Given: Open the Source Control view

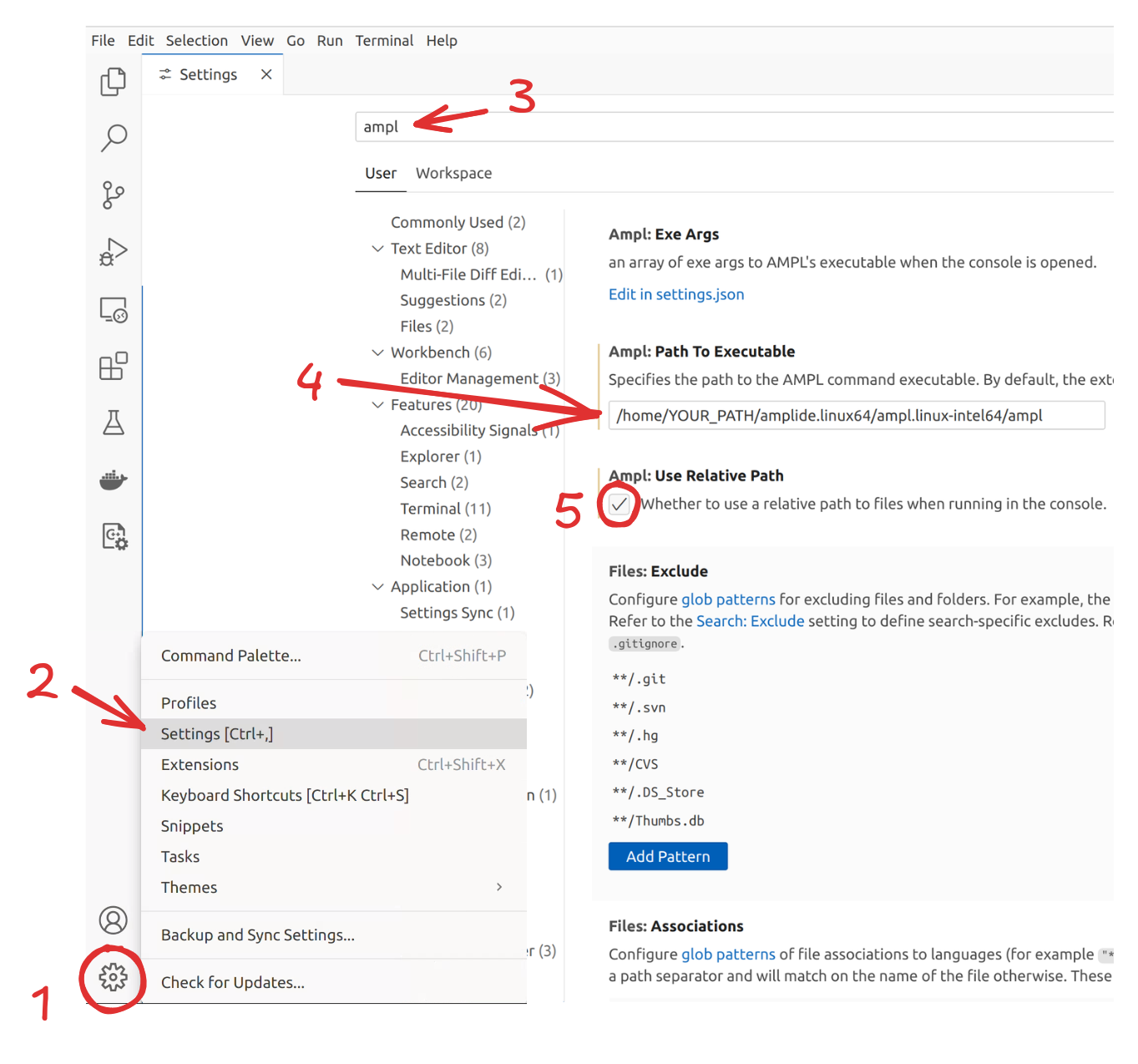Looking at the screenshot, I should 114,195.
